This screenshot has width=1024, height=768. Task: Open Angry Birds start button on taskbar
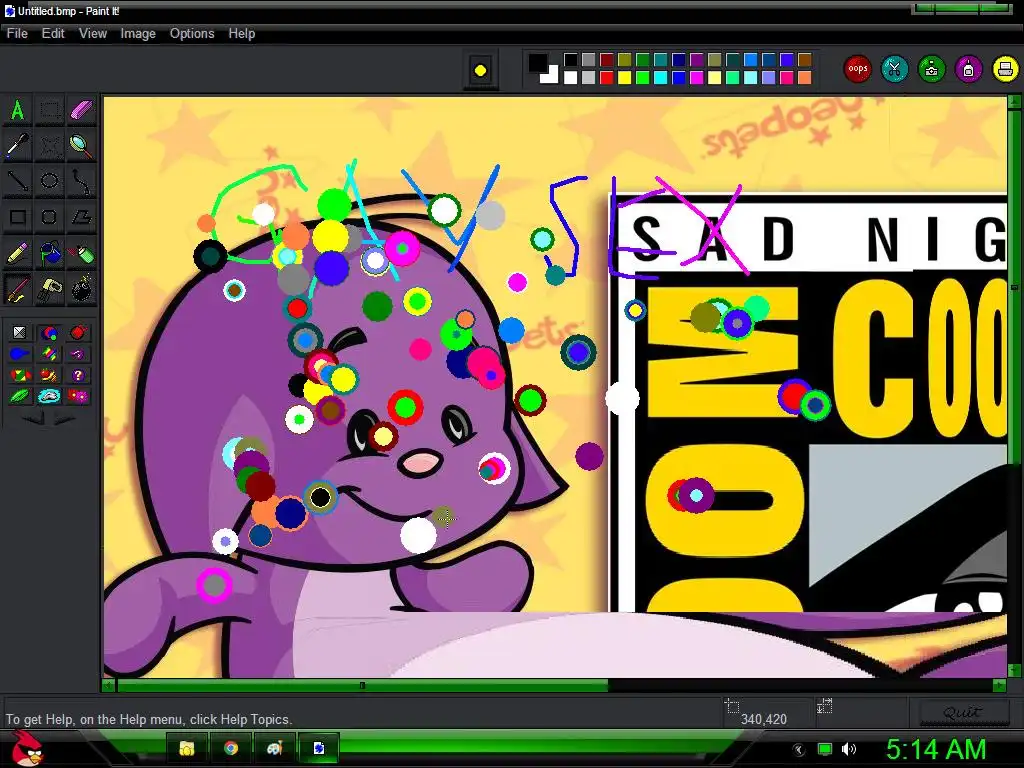click(x=27, y=748)
